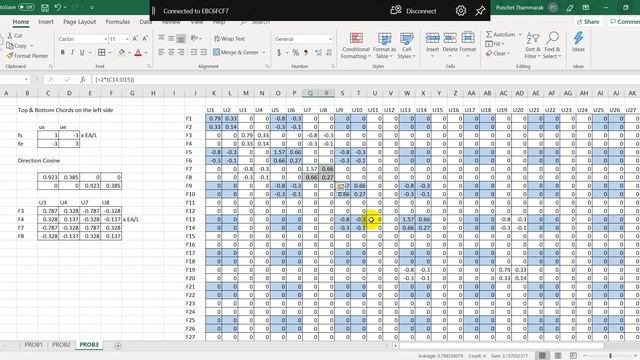Click AutoSum

[501, 35]
